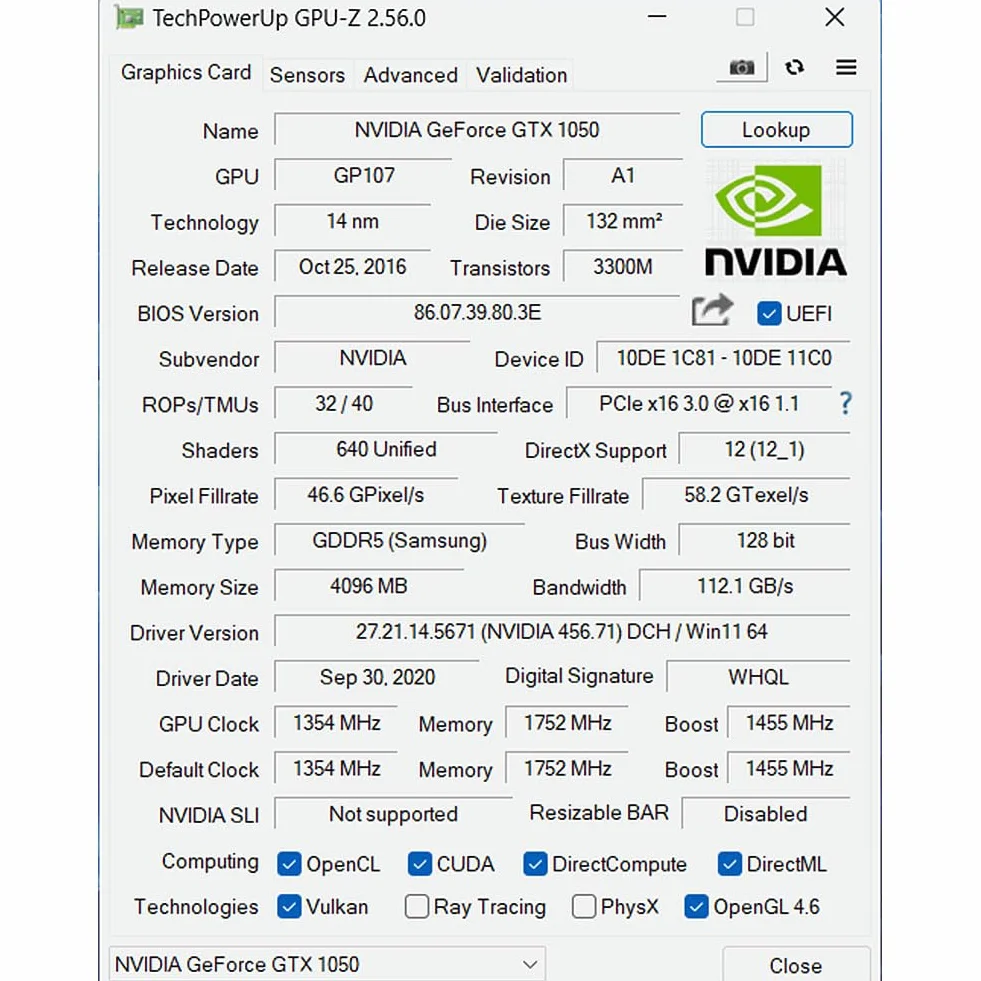981x981 pixels.
Task: Click the Revision field showing A1
Action: coord(623,176)
